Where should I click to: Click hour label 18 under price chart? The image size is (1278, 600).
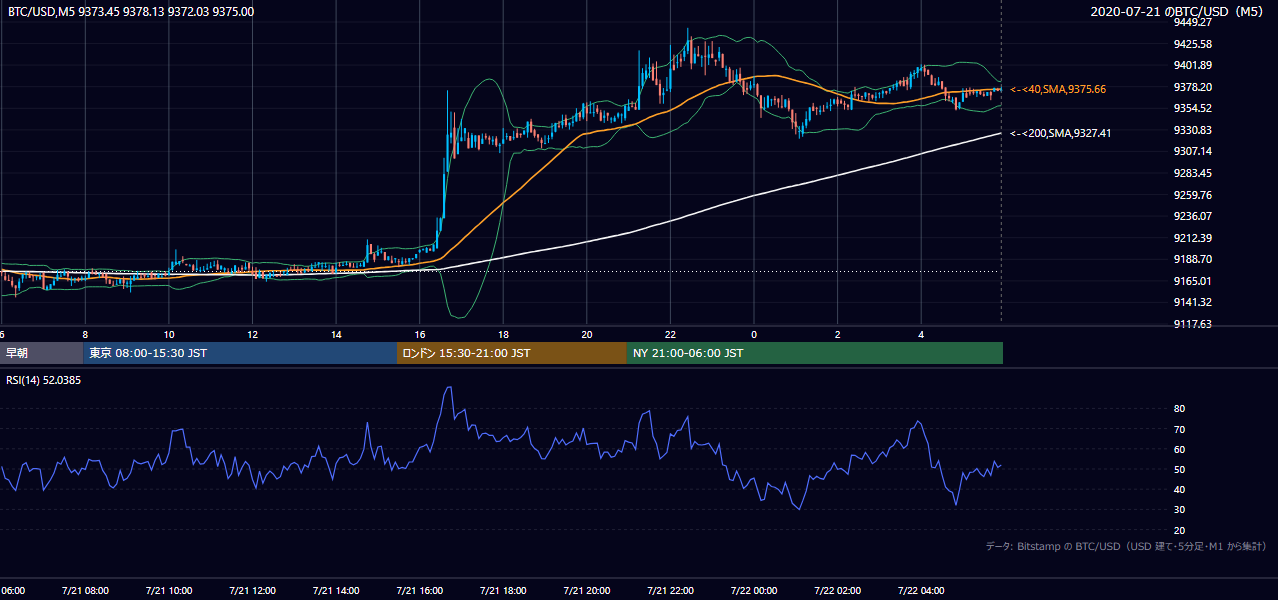tap(503, 334)
